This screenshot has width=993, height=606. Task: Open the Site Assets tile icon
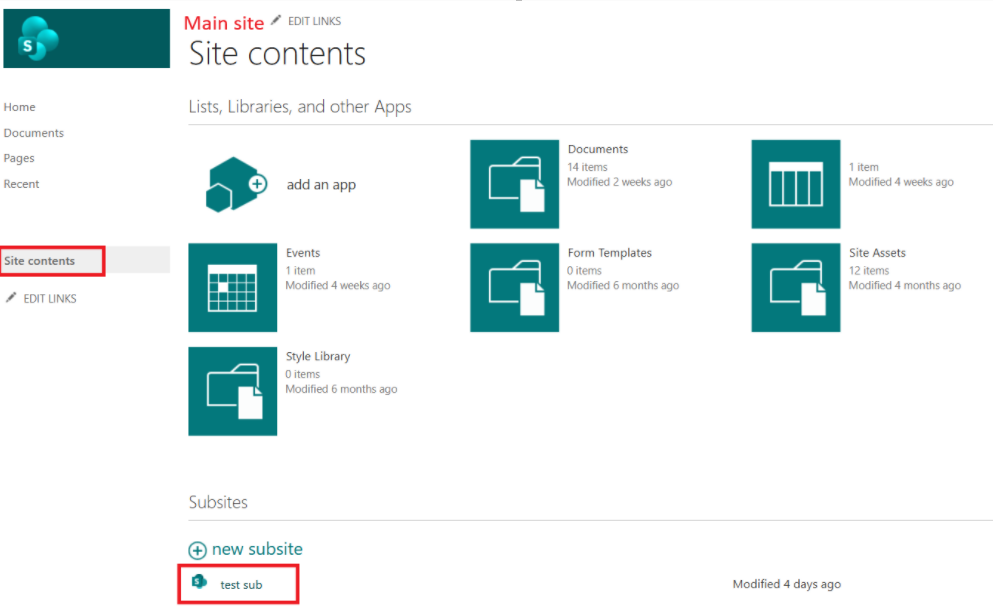point(795,287)
